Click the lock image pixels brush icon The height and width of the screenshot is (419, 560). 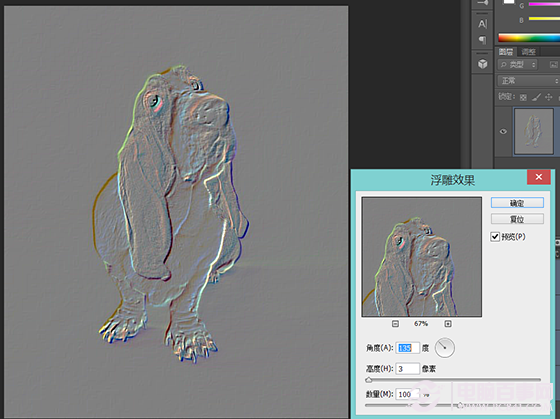tap(536, 97)
